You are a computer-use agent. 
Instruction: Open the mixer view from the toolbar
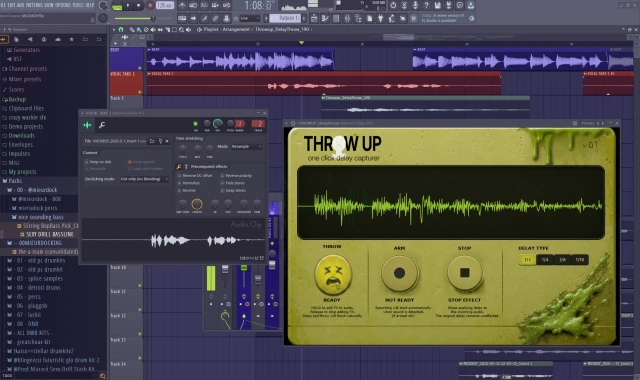tap(347, 18)
